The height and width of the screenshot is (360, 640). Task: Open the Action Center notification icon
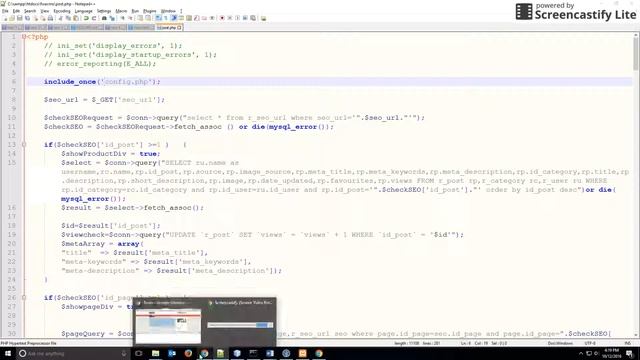[630, 353]
